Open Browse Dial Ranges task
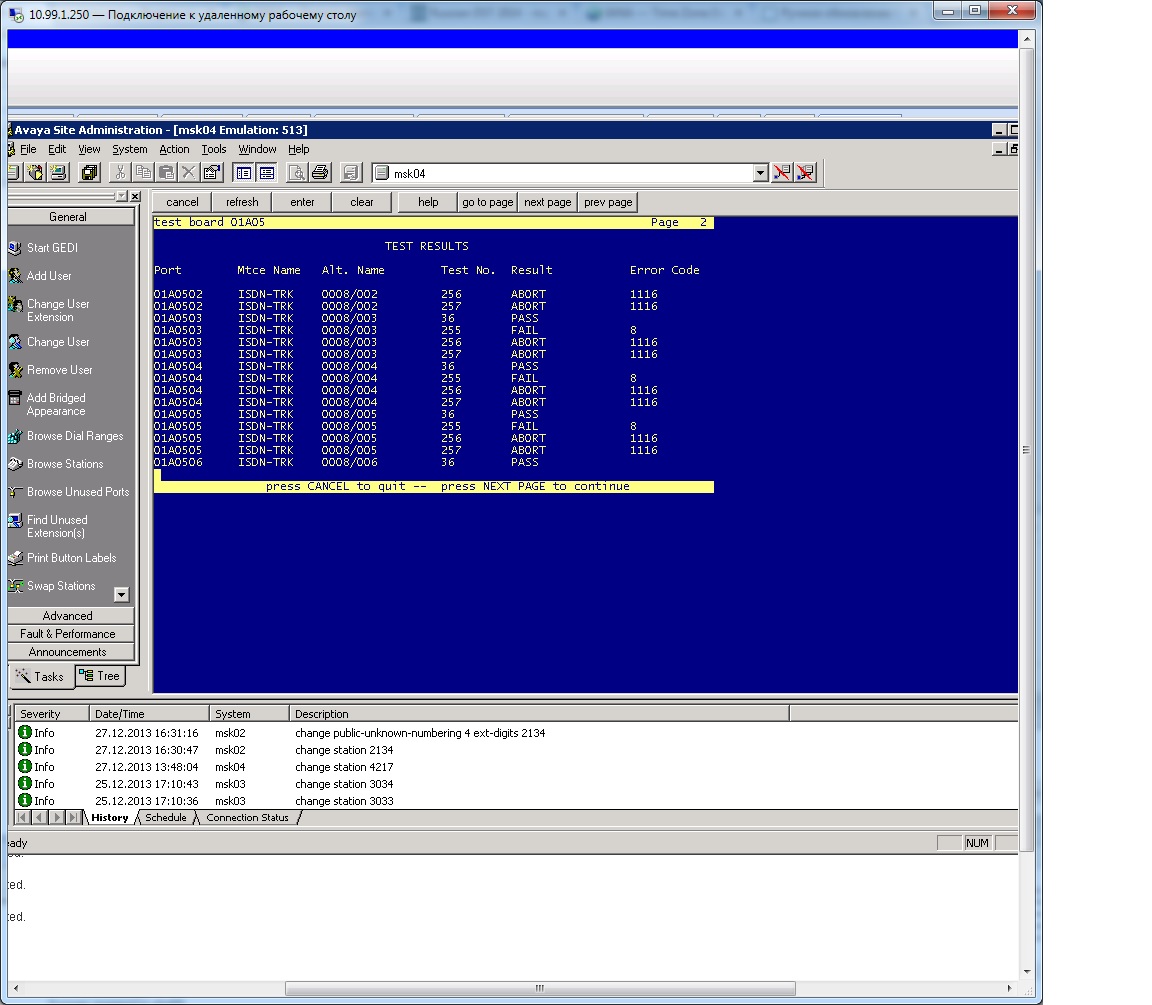The height and width of the screenshot is (1005, 1152). click(75, 436)
